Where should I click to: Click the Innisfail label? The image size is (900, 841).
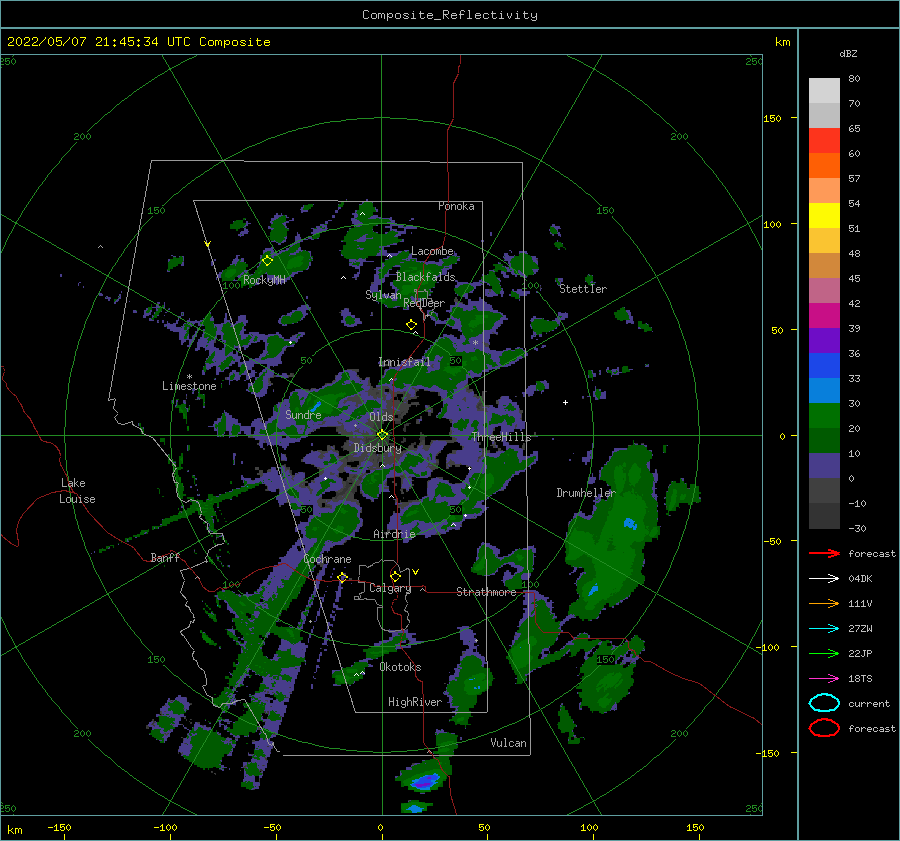pos(404,362)
